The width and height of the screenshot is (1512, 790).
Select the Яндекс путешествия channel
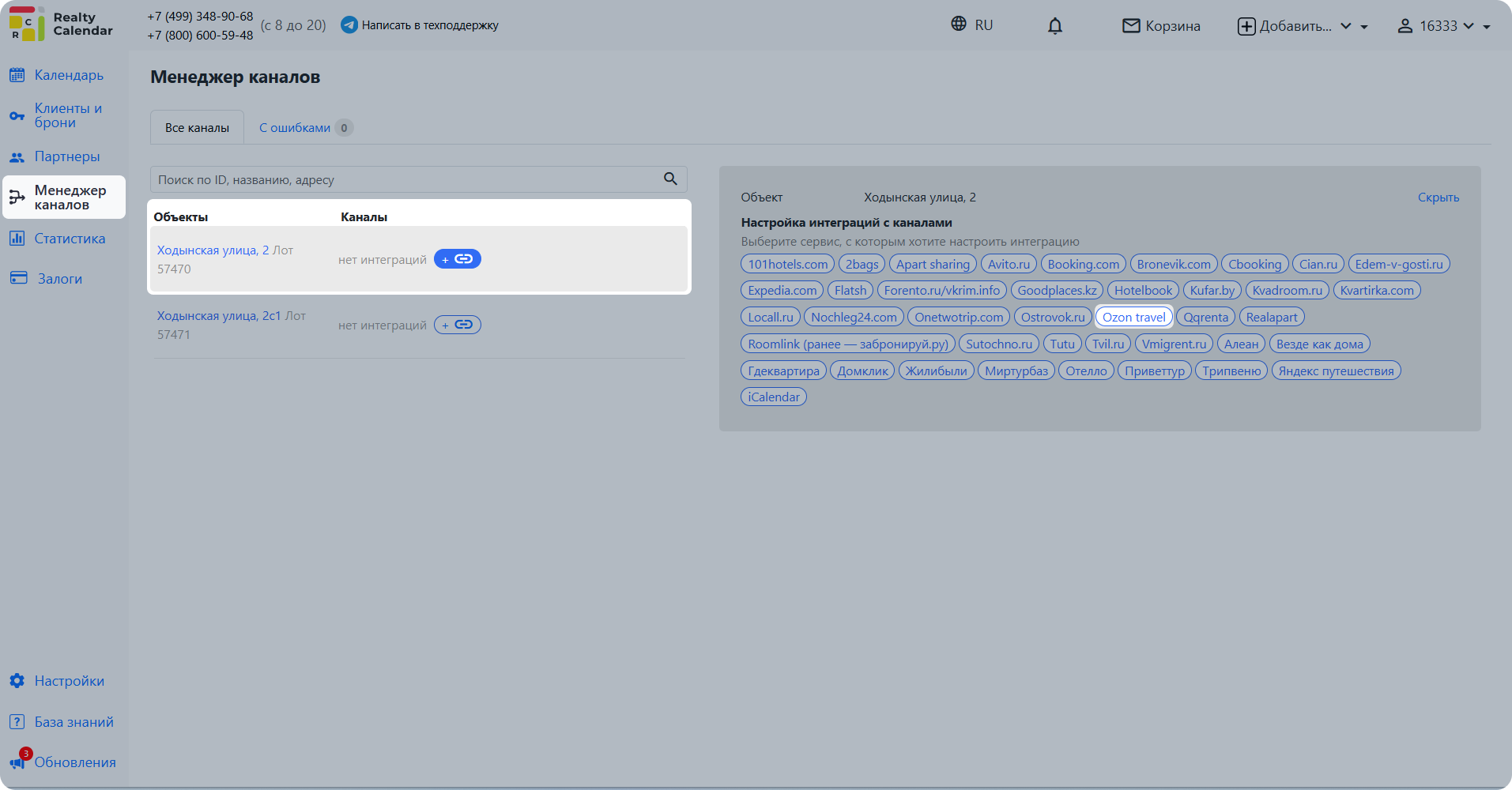[x=1337, y=371]
